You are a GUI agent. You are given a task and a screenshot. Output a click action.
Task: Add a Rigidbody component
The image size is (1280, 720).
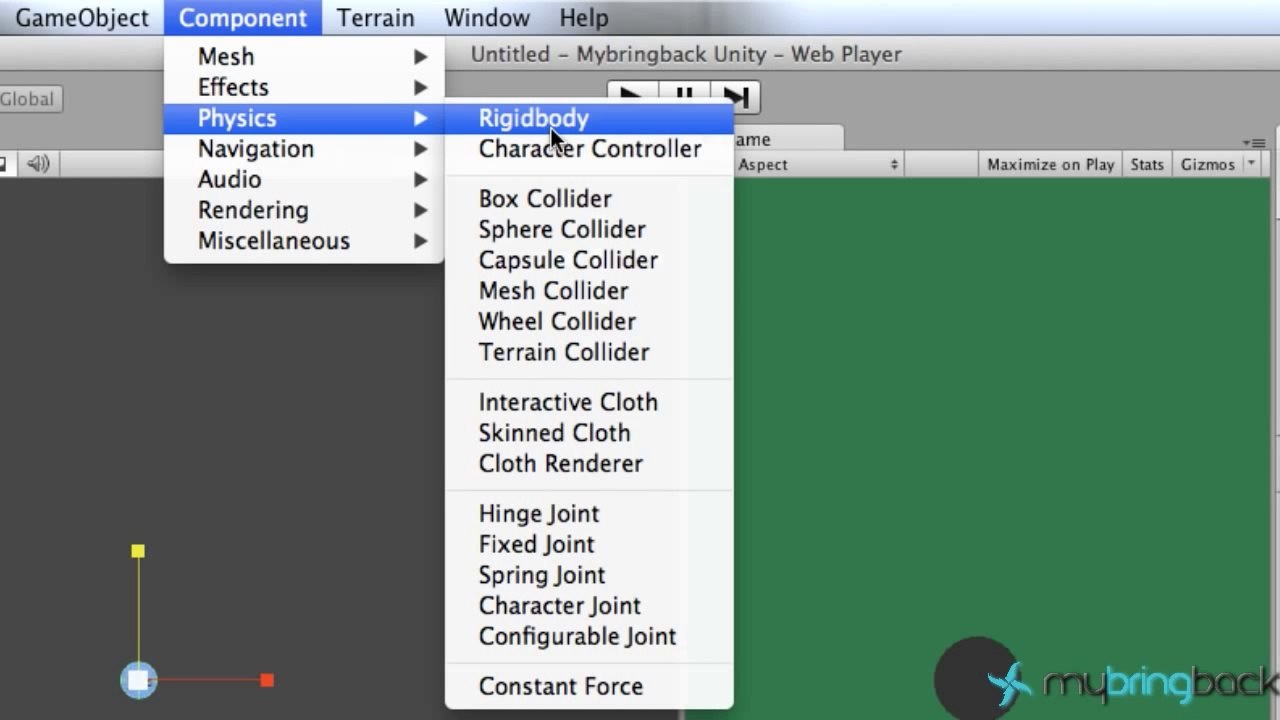[589, 118]
